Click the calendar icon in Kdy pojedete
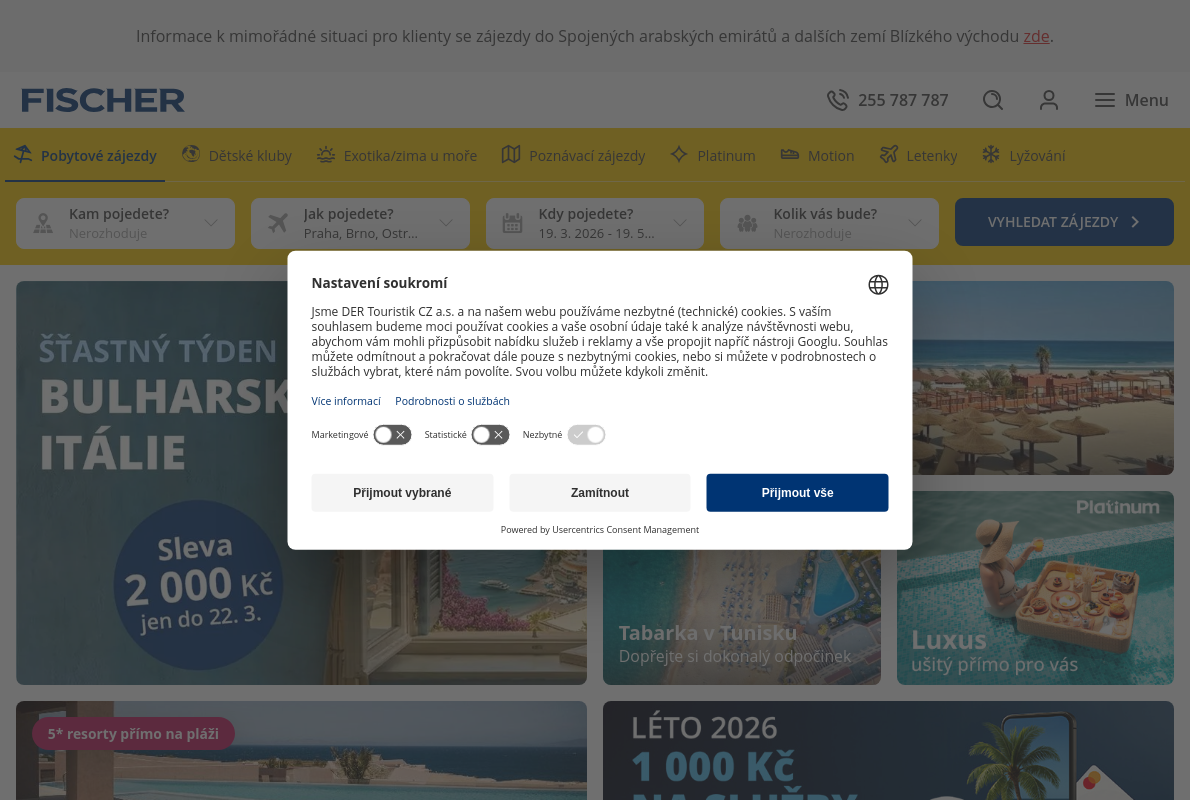Screen dimensions: 1200x800 pyautogui.click(x=512, y=223)
